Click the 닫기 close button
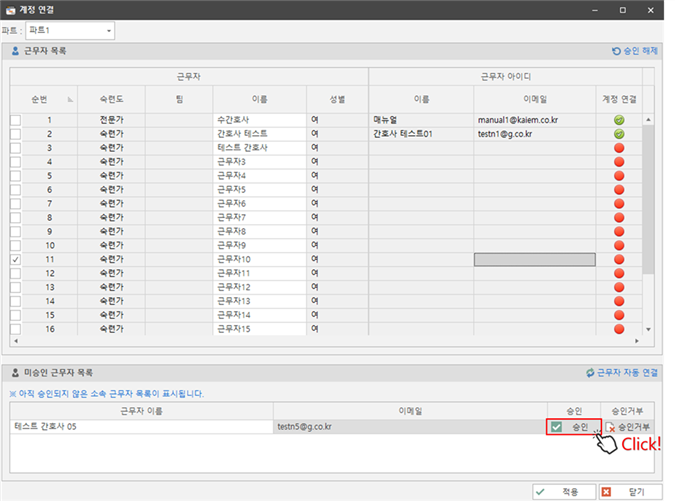The height and width of the screenshot is (501, 675). (629, 492)
